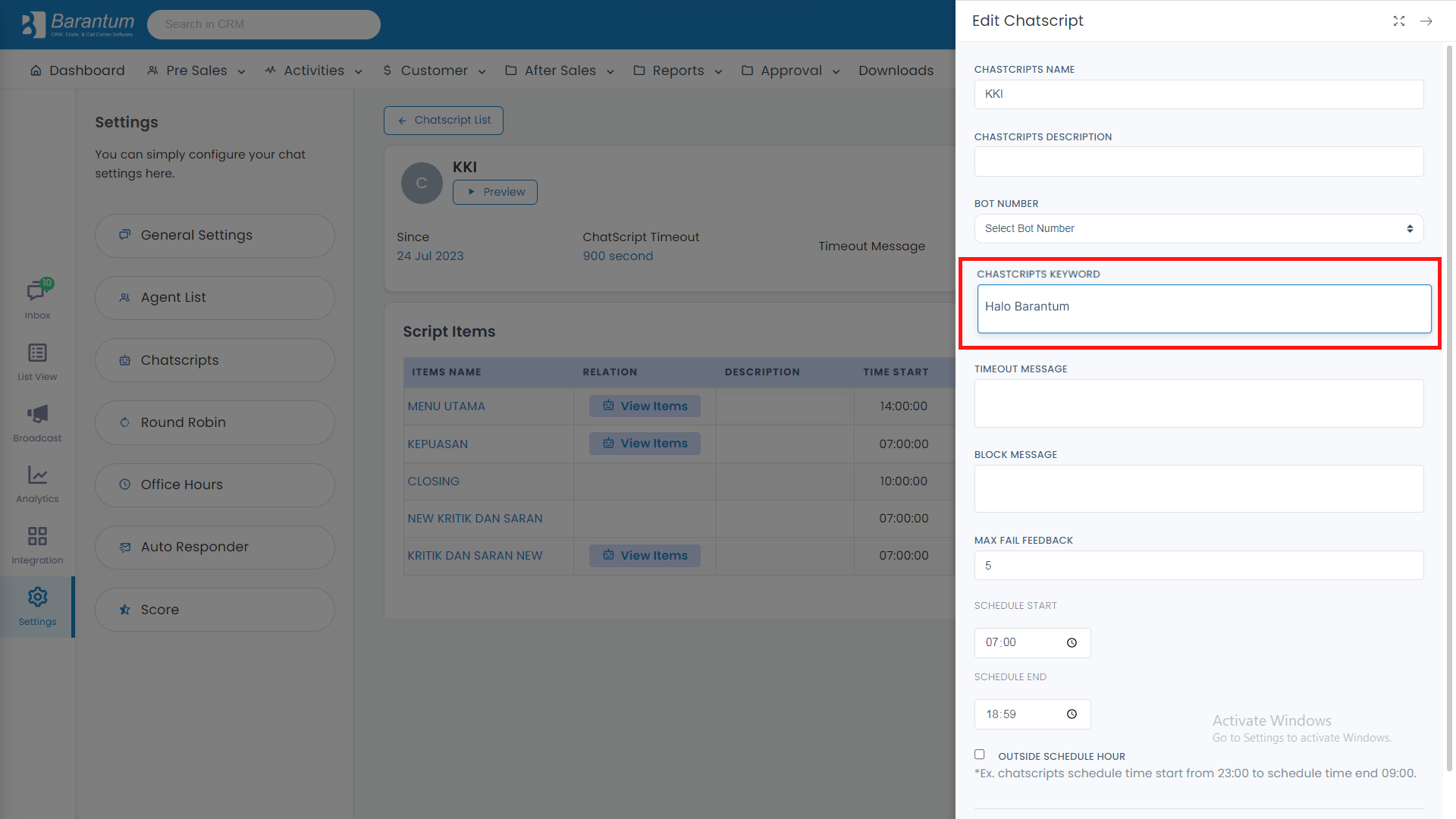Open the Broadcast megaphone icon

click(37, 415)
